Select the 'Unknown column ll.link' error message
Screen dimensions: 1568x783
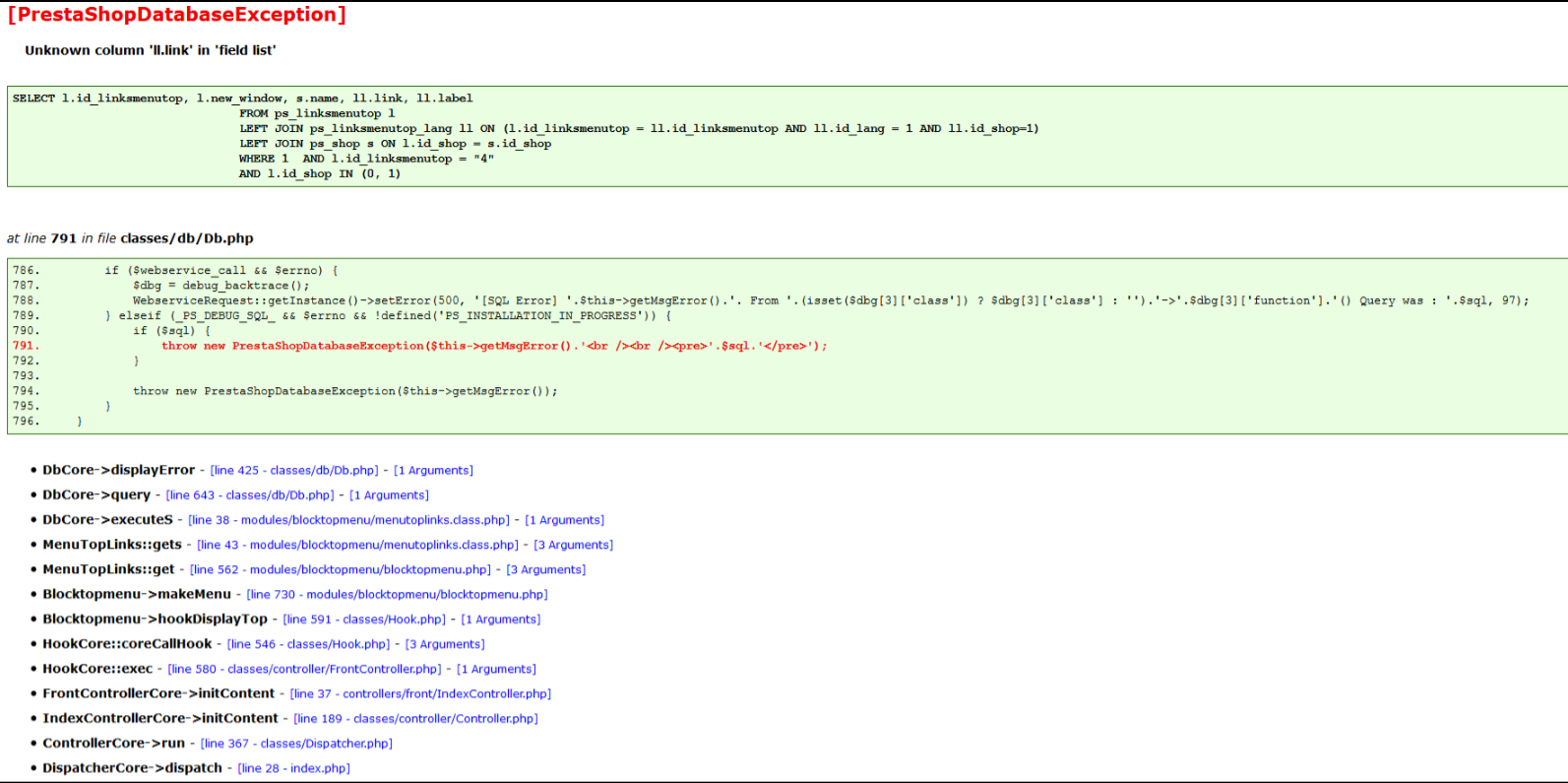[x=151, y=50]
